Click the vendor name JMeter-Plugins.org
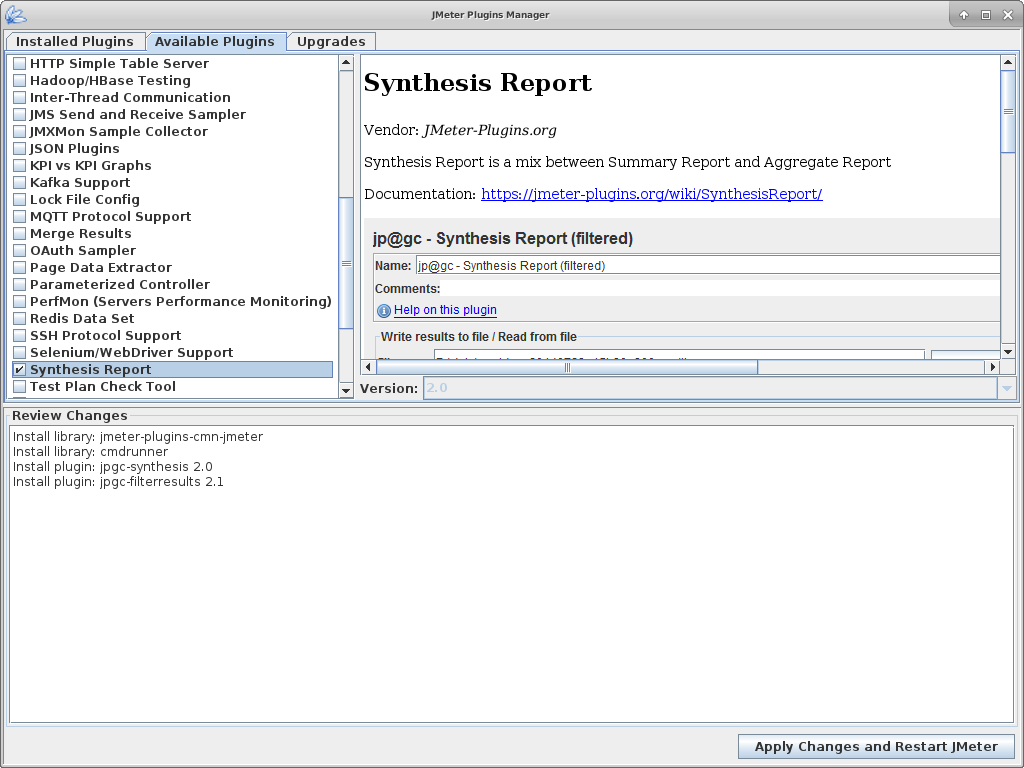This screenshot has width=1024, height=768. 490,130
